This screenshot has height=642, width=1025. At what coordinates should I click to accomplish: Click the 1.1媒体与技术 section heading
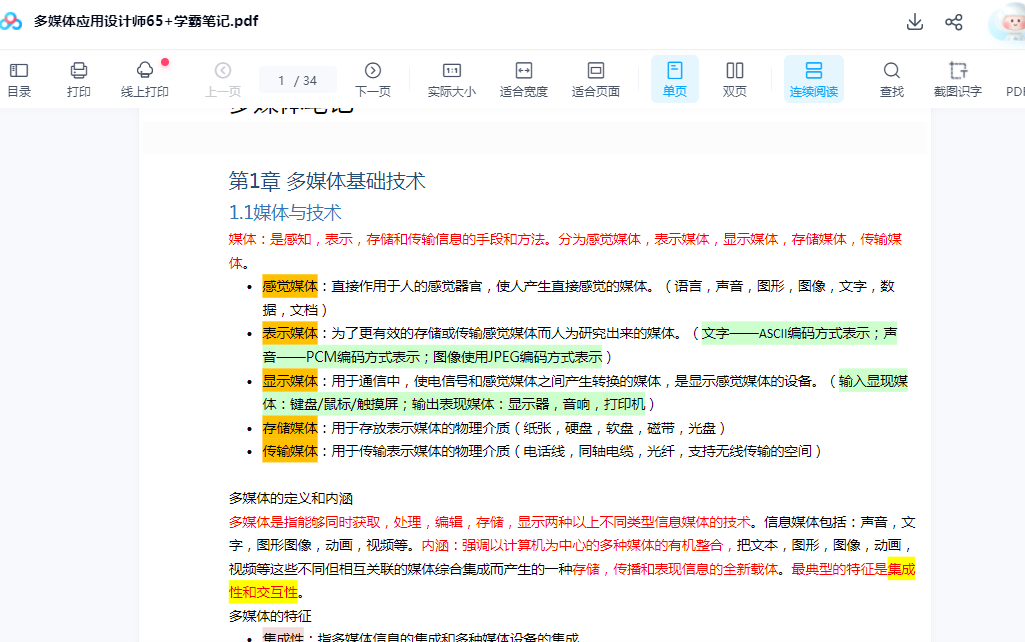285,212
